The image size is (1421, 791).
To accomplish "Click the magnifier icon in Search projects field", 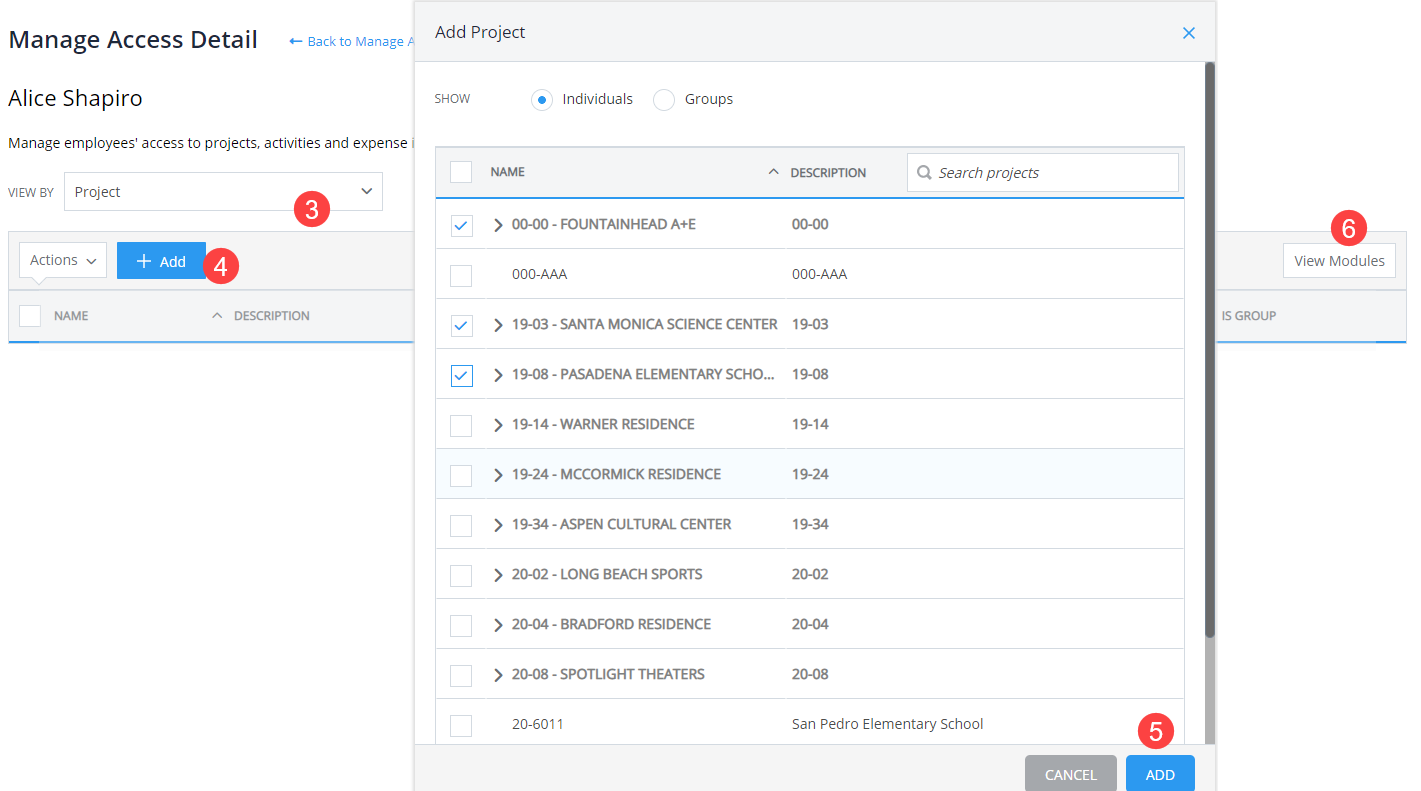I will [924, 172].
